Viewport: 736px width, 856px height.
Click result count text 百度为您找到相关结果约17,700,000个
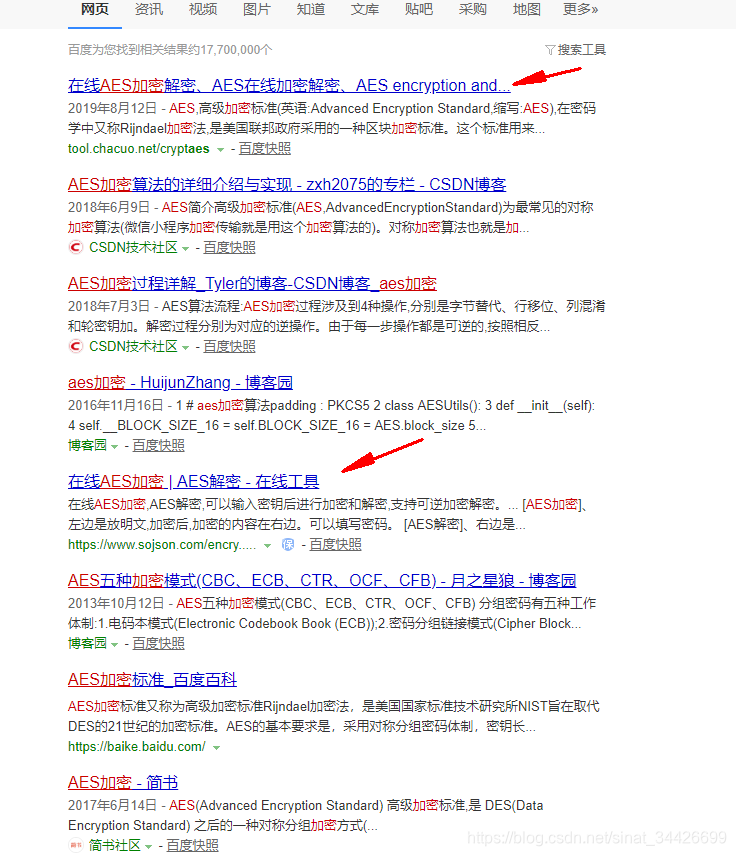point(170,50)
